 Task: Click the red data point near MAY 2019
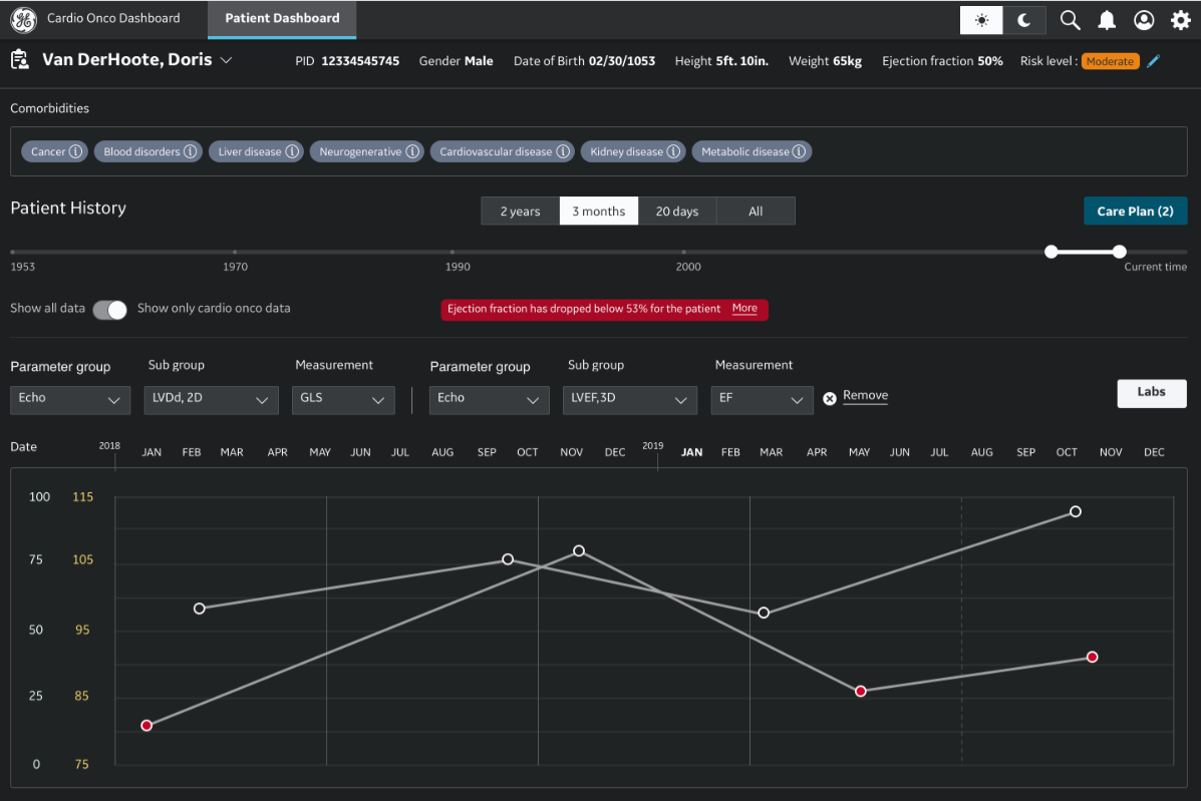pos(860,691)
